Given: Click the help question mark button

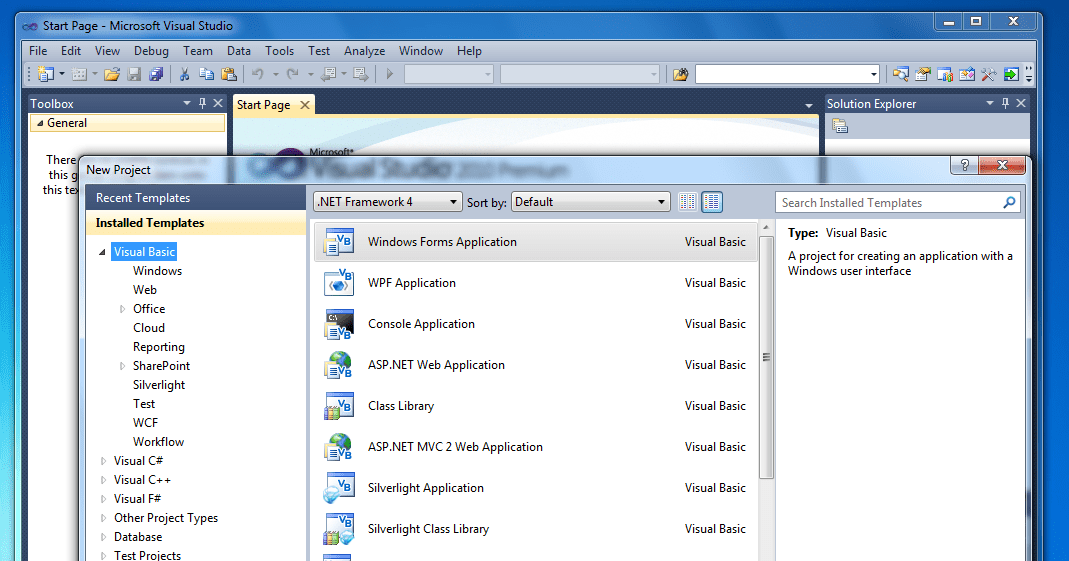Looking at the screenshot, I should (965, 167).
